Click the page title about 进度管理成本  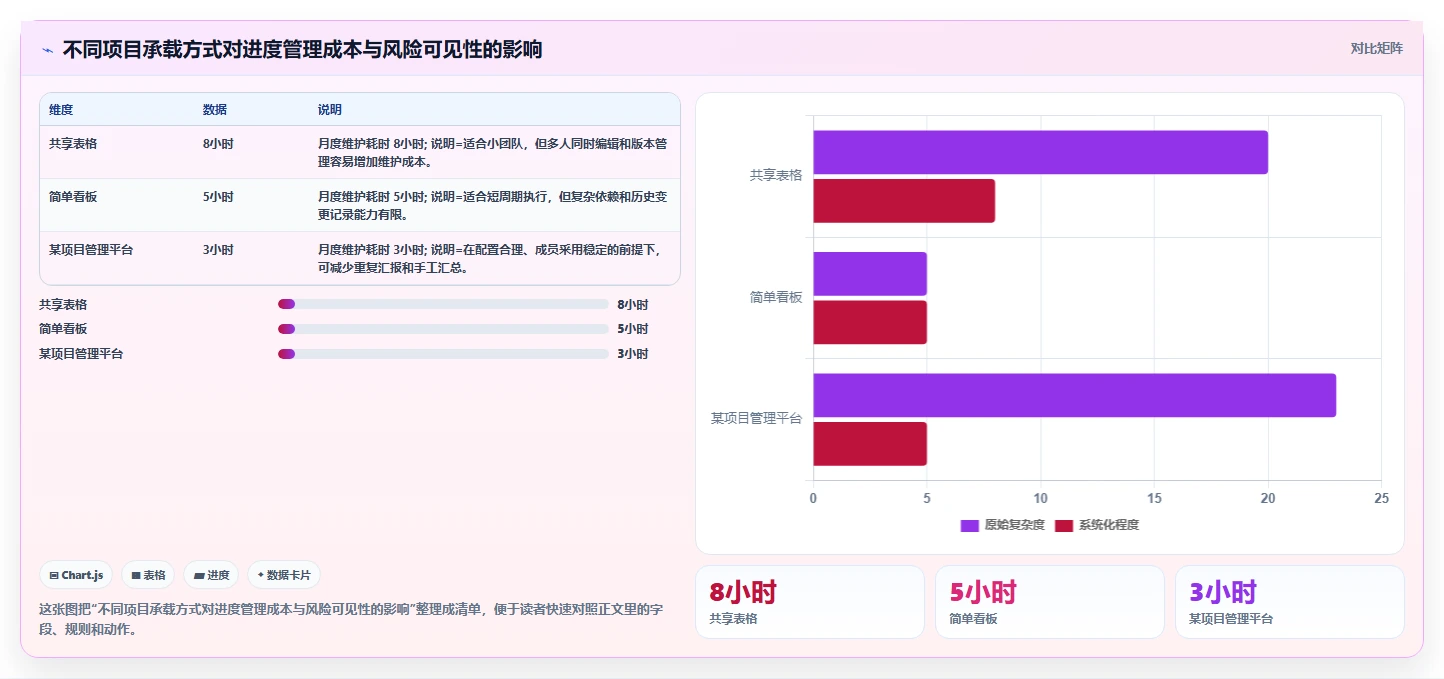[x=303, y=49]
